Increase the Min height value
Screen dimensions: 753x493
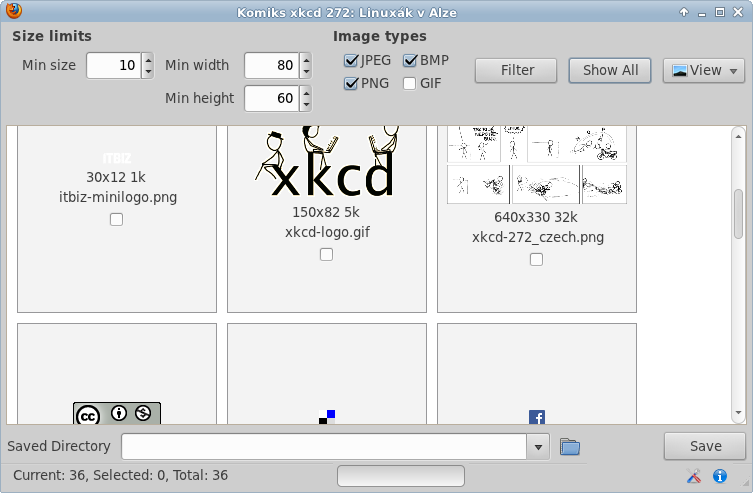[306, 93]
